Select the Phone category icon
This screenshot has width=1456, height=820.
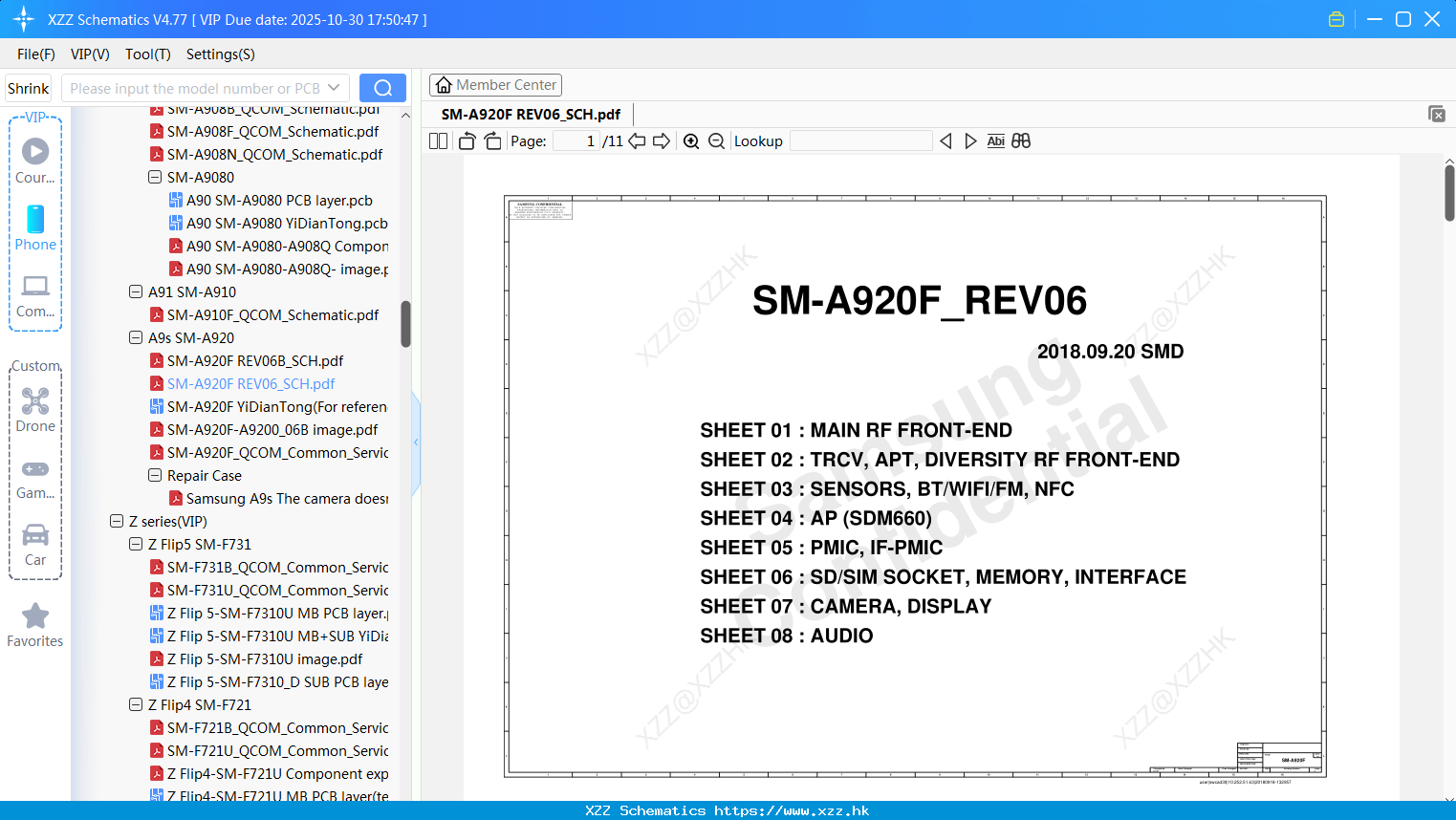tap(35, 227)
